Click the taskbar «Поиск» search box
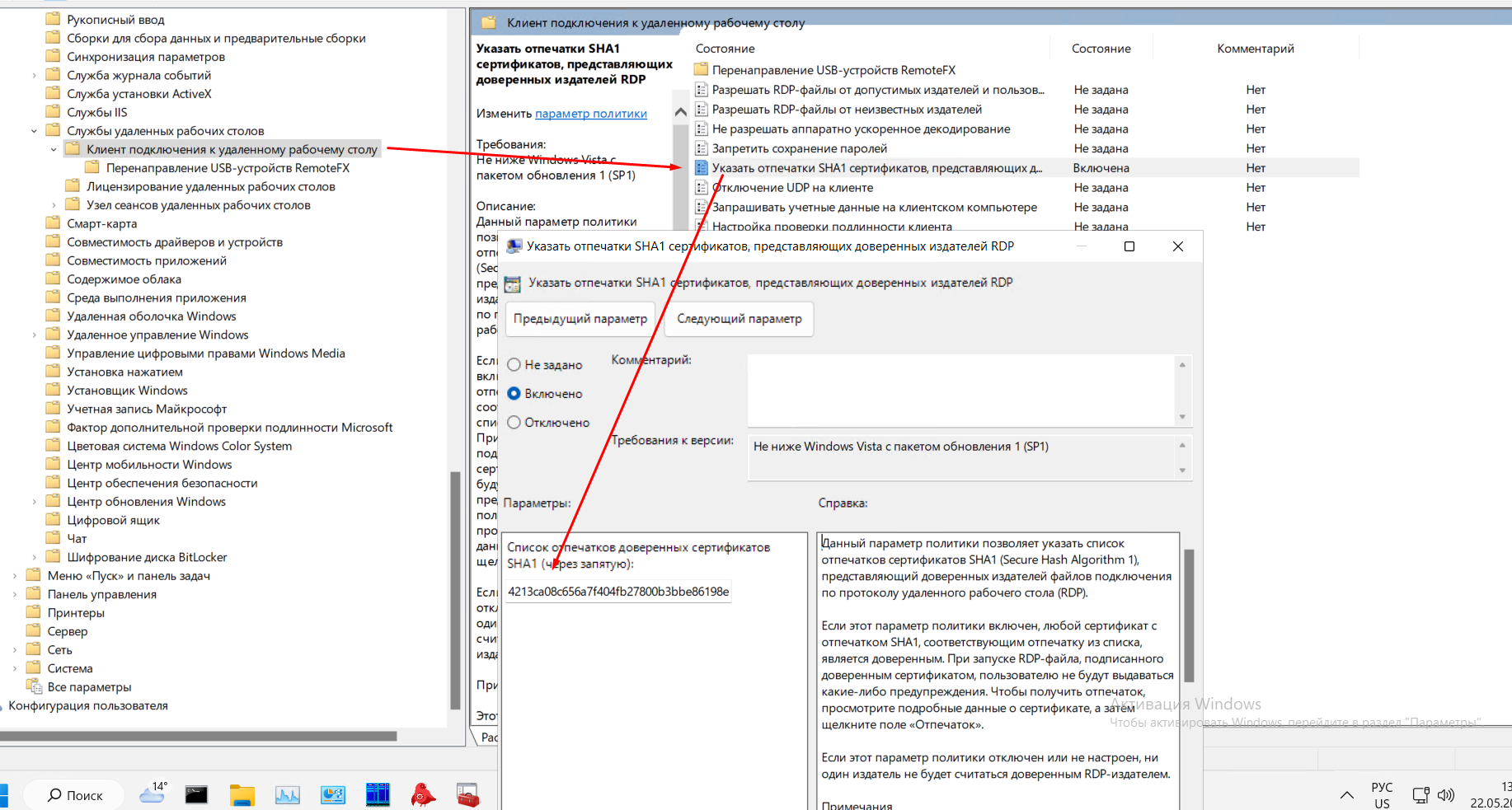1512x810 pixels. point(74,795)
